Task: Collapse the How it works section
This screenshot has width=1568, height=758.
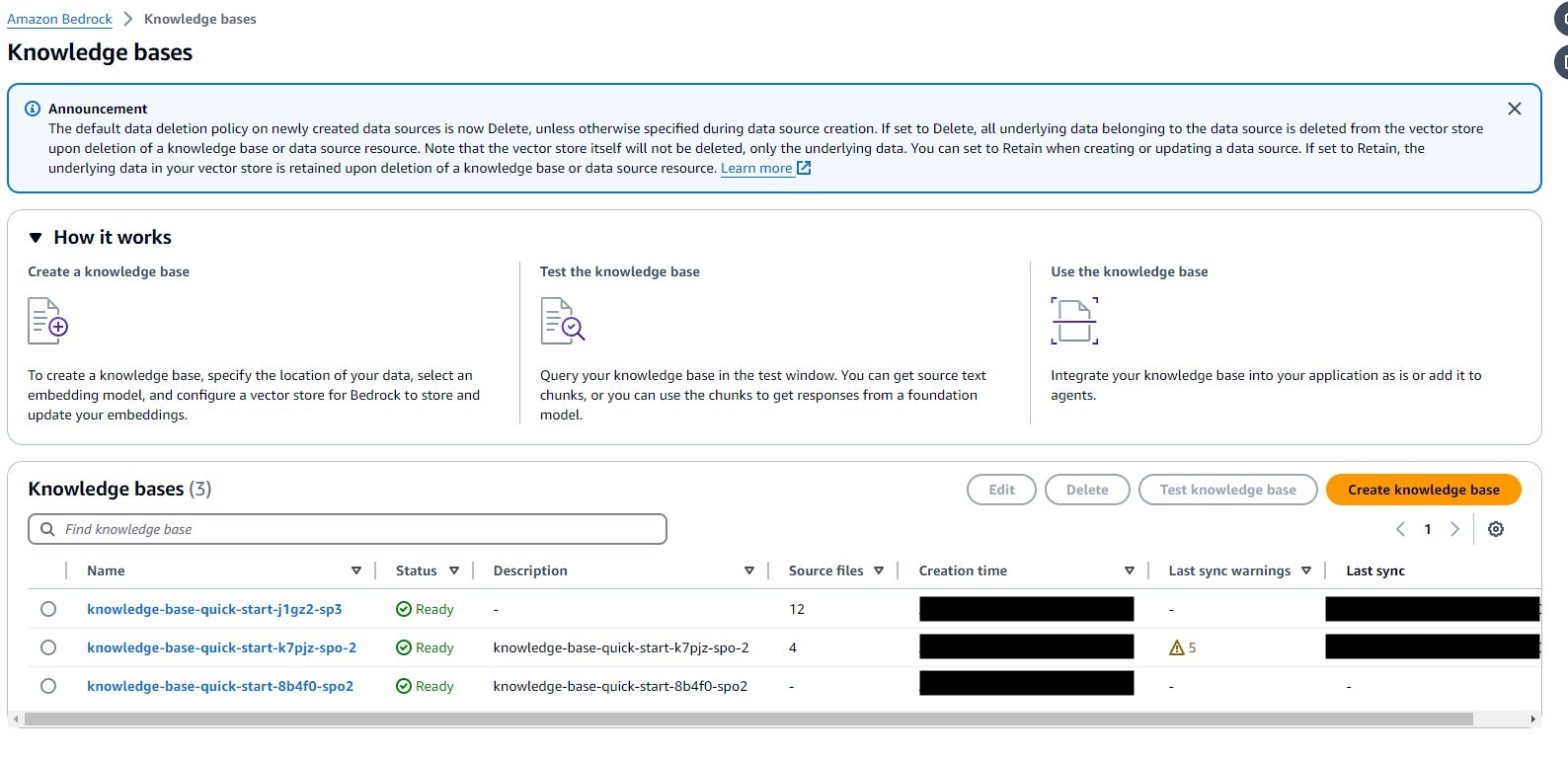Action: [x=36, y=238]
